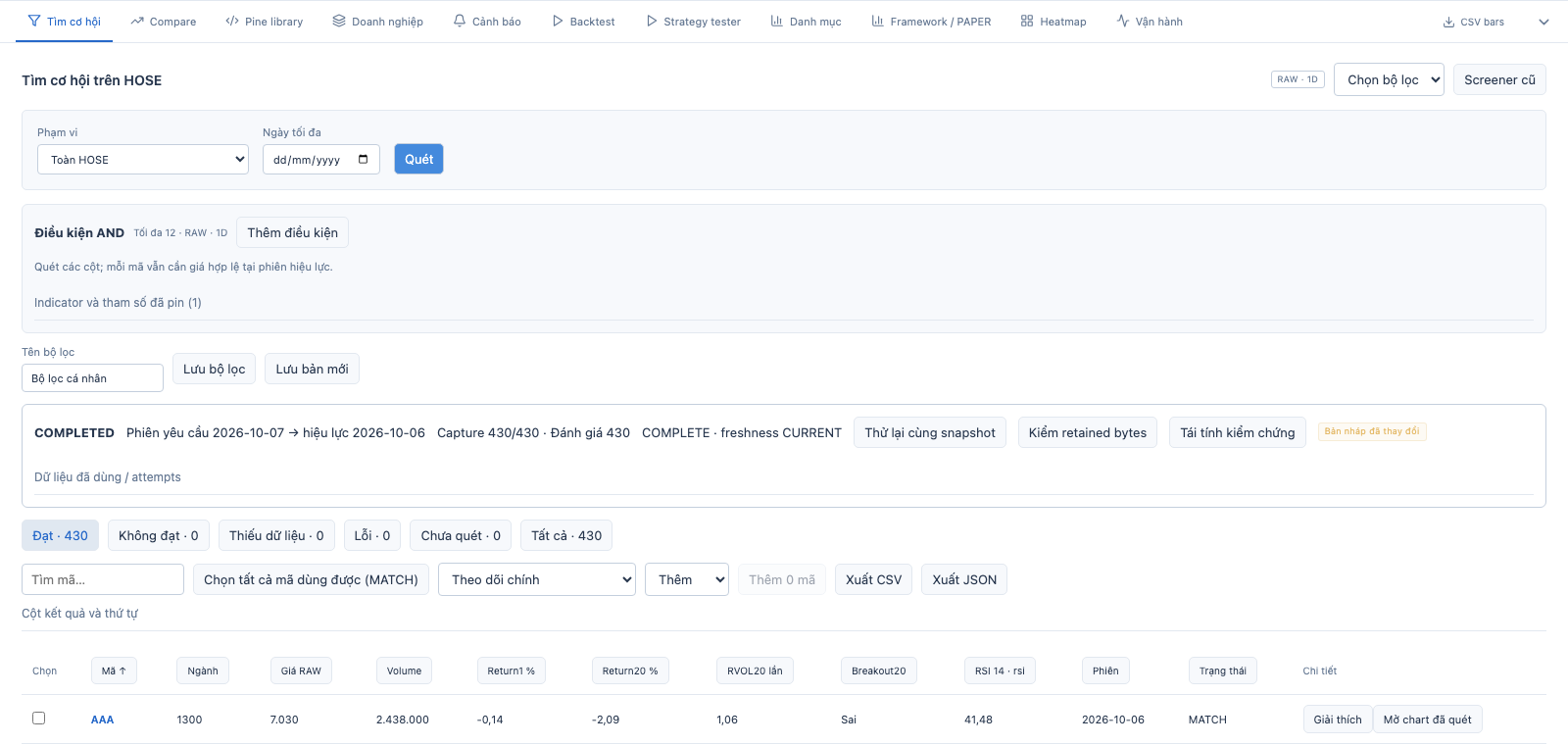Click the Pine library code icon
Image resolution: width=1568 pixels, height=745 pixels.
point(232,21)
